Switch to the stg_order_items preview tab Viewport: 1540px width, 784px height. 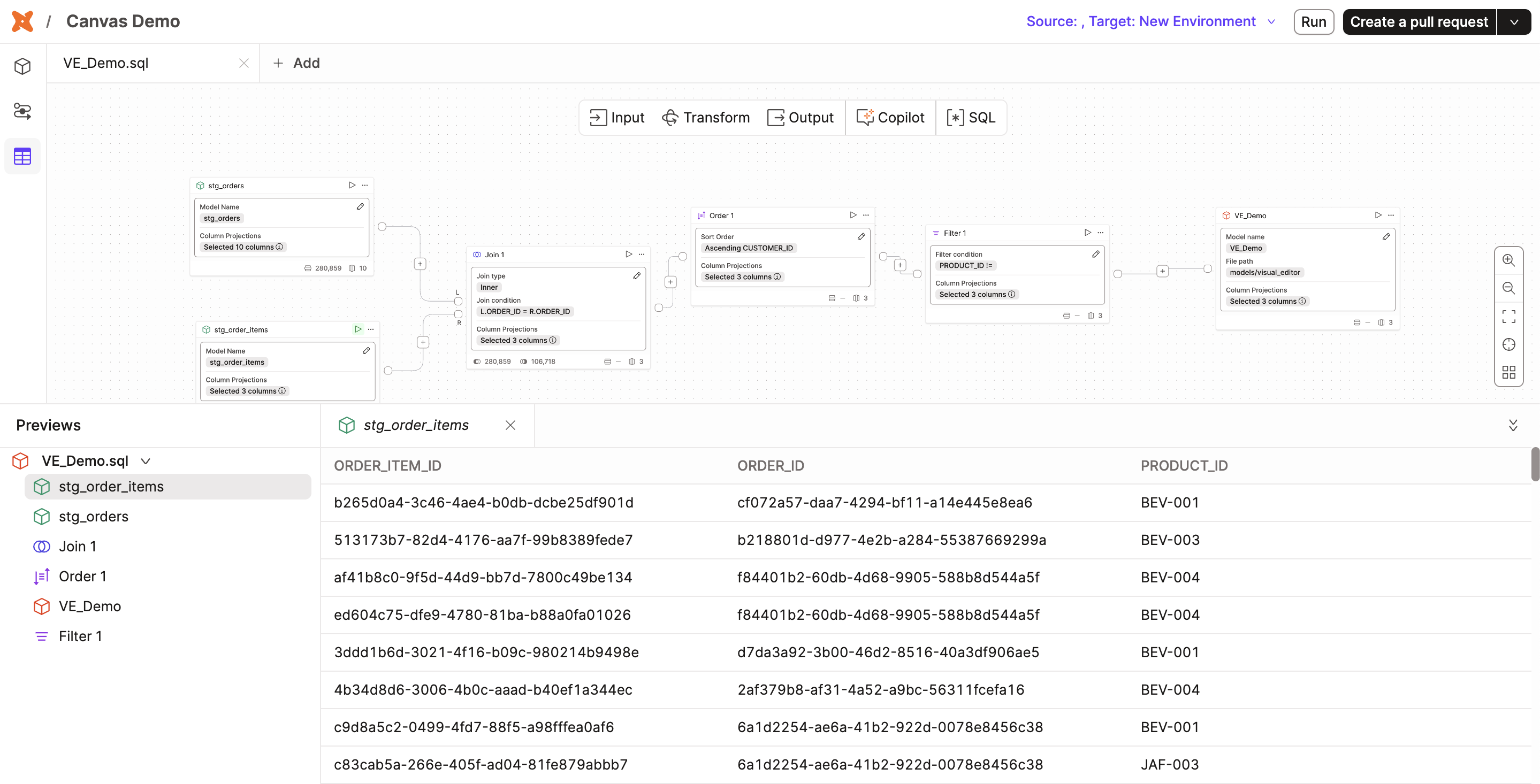(x=415, y=425)
